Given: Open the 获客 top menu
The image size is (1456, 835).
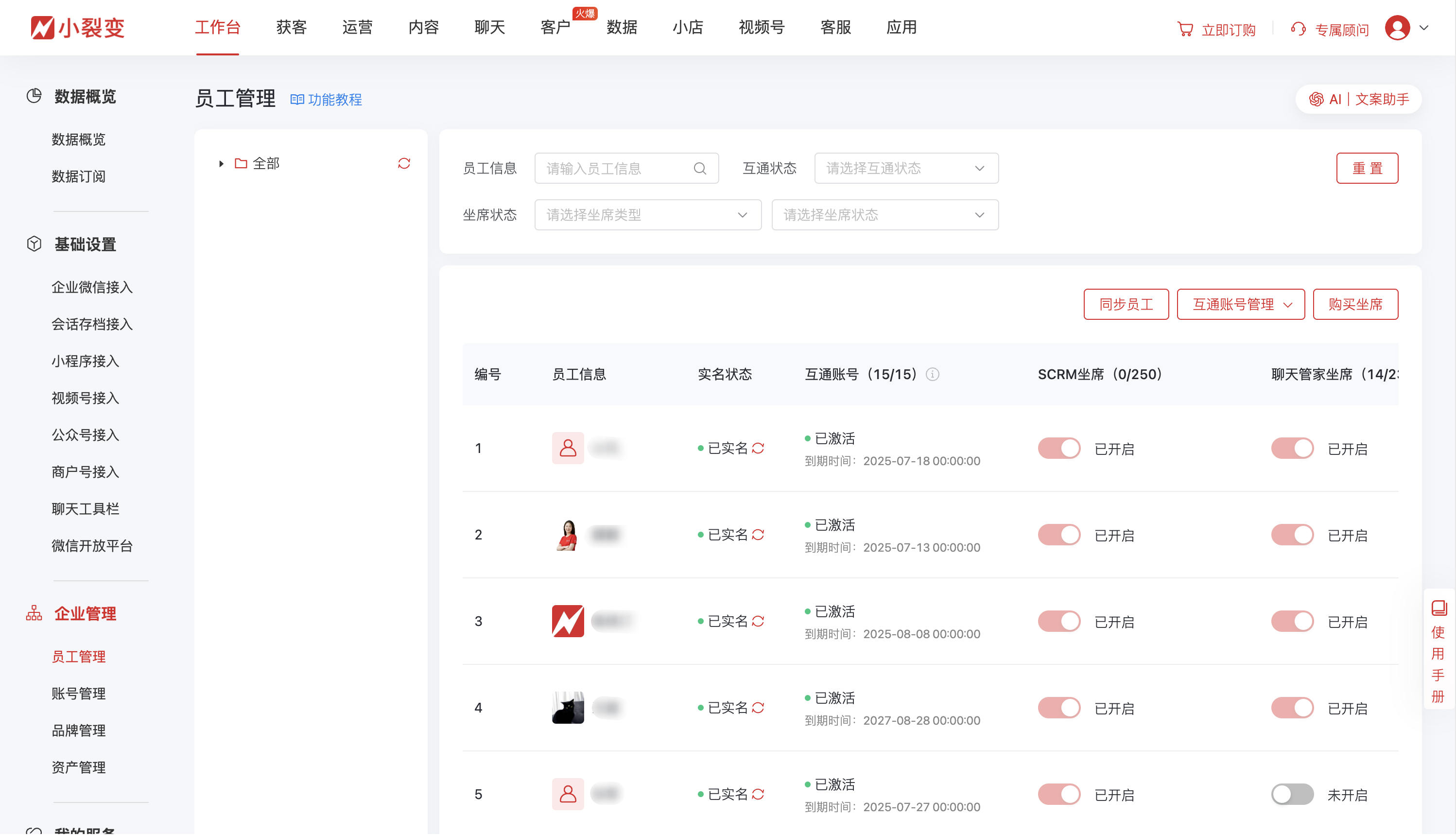Looking at the screenshot, I should [291, 28].
